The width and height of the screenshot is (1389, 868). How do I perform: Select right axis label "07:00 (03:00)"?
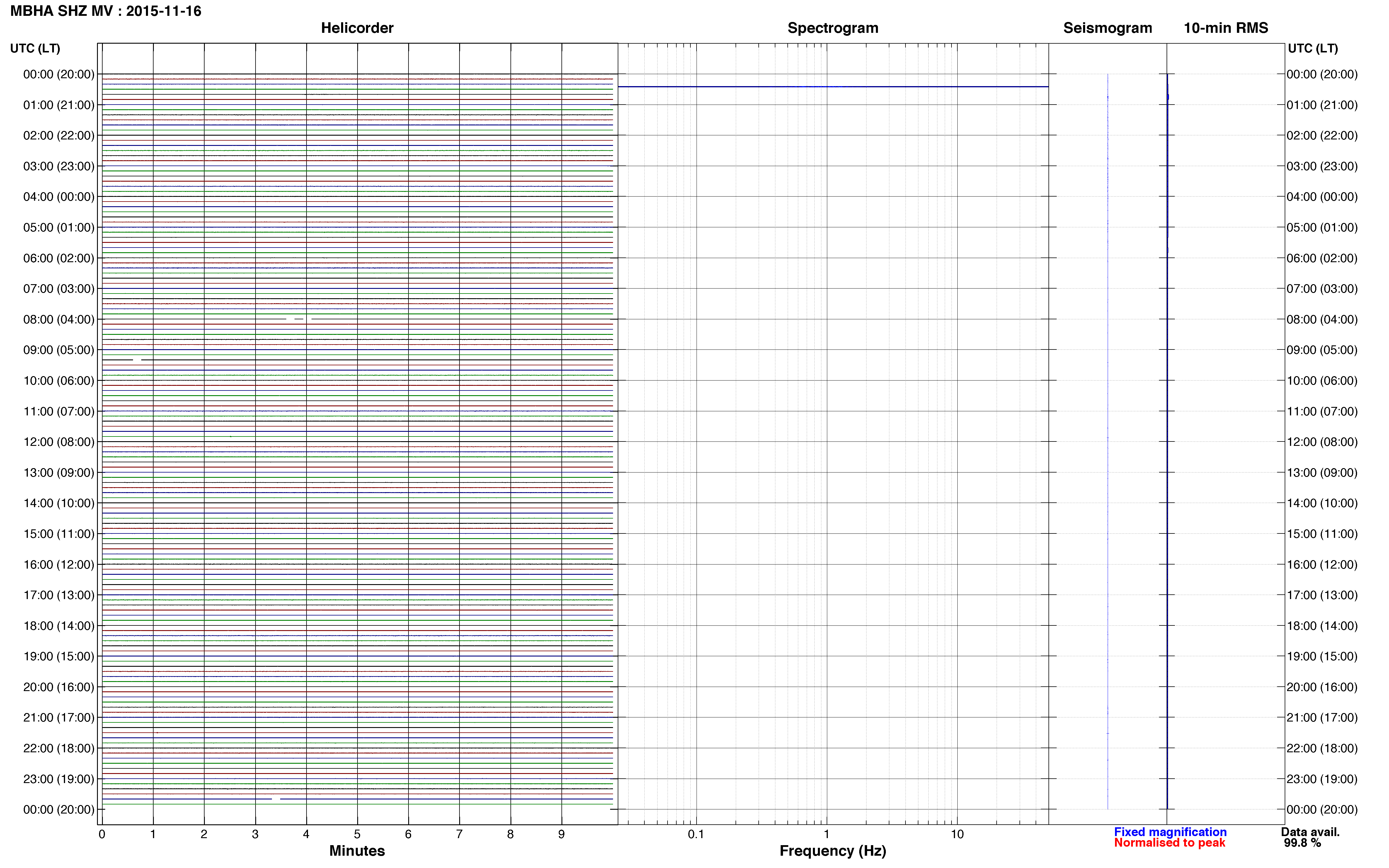1322,288
